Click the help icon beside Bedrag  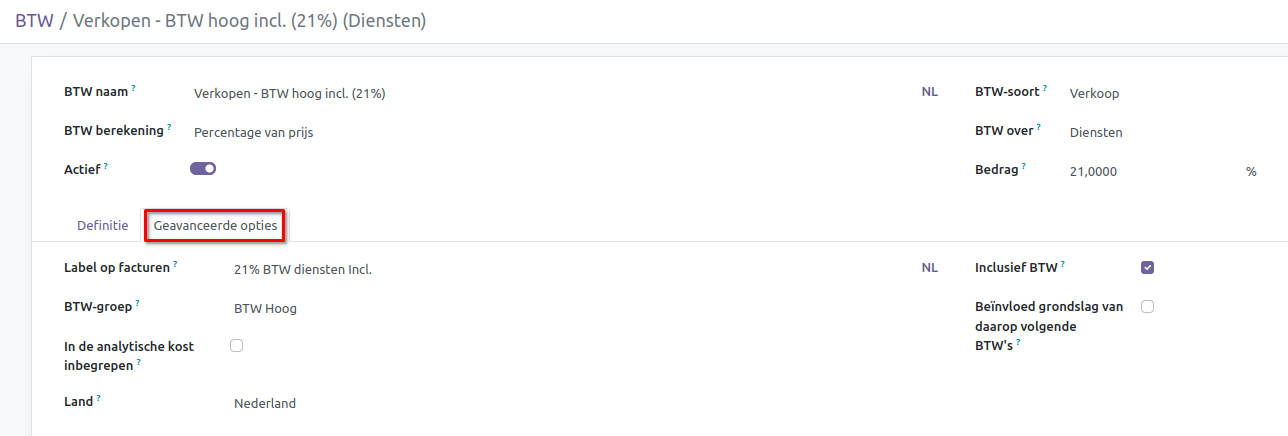(1024, 167)
